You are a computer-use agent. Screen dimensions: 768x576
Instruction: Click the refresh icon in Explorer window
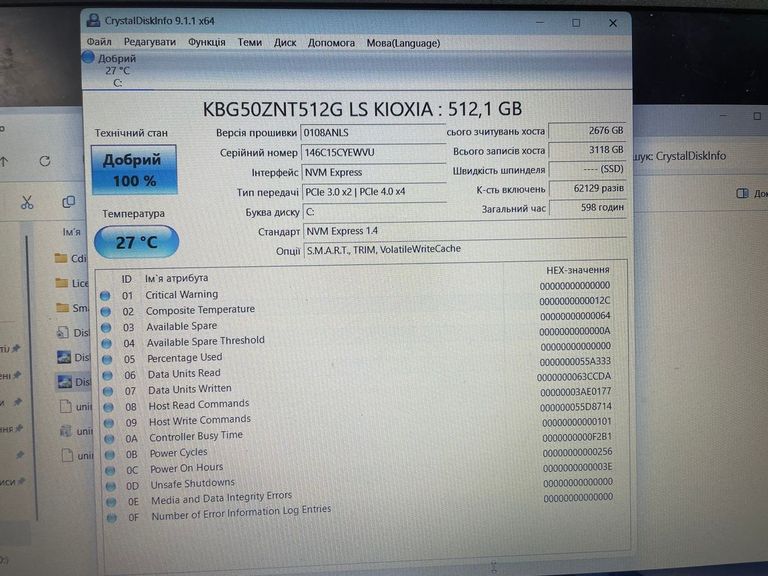pyautogui.click(x=45, y=161)
